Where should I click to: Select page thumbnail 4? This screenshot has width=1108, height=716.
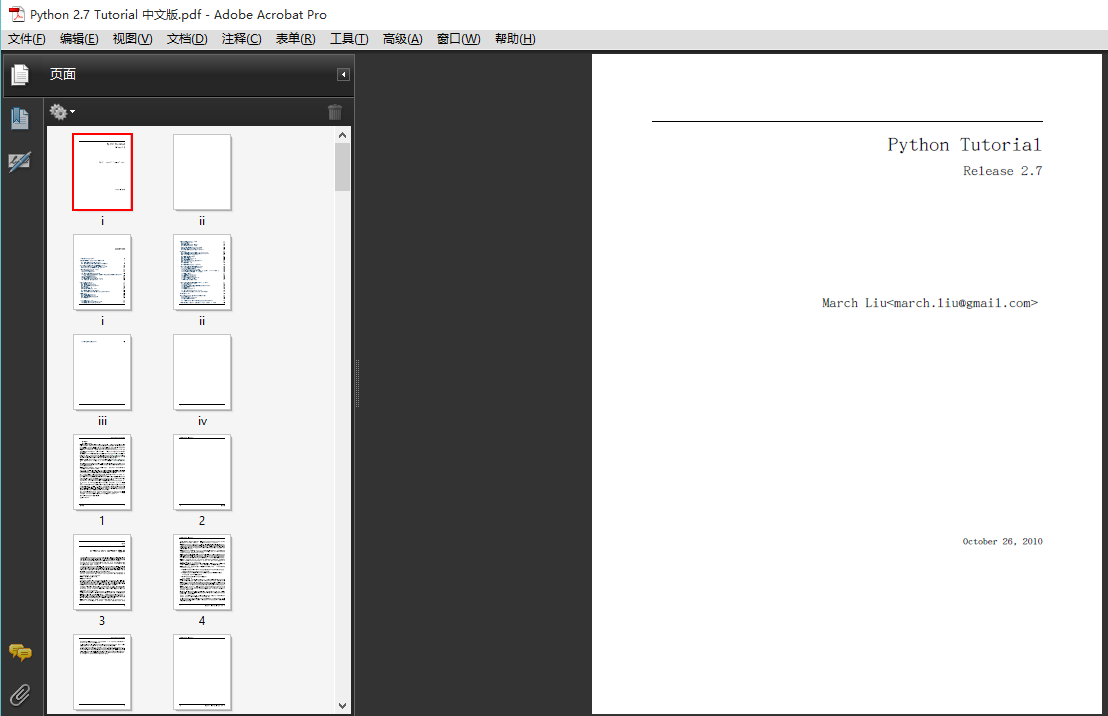pyautogui.click(x=202, y=573)
